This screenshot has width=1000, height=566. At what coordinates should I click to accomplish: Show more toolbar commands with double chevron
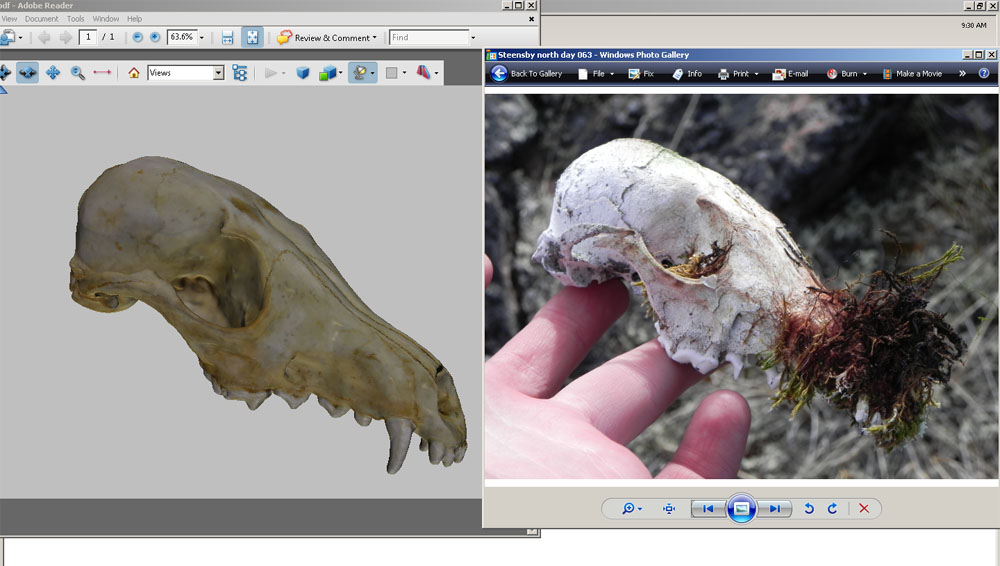[x=962, y=74]
